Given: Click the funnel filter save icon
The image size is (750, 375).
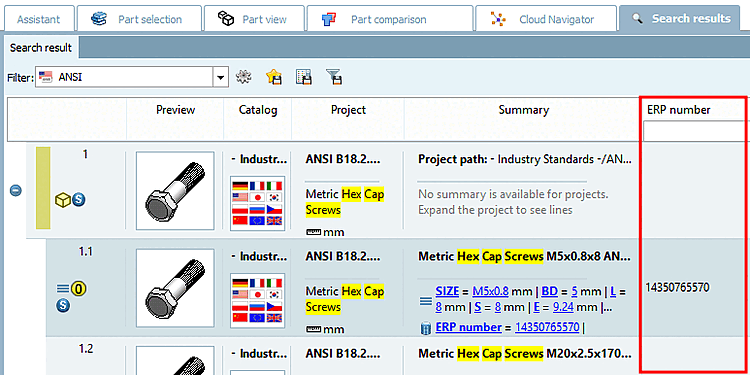Looking at the screenshot, I should coord(334,77).
